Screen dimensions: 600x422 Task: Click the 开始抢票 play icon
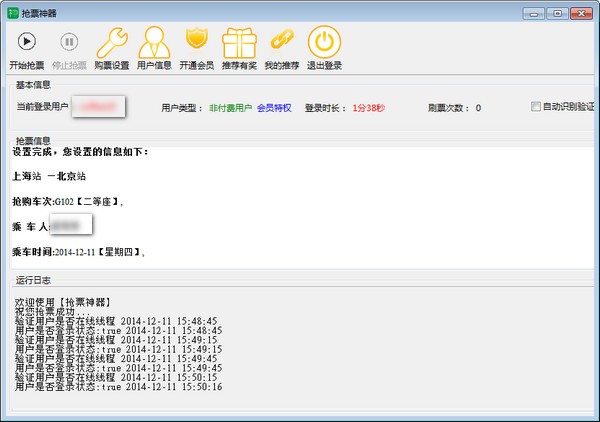click(x=27, y=42)
